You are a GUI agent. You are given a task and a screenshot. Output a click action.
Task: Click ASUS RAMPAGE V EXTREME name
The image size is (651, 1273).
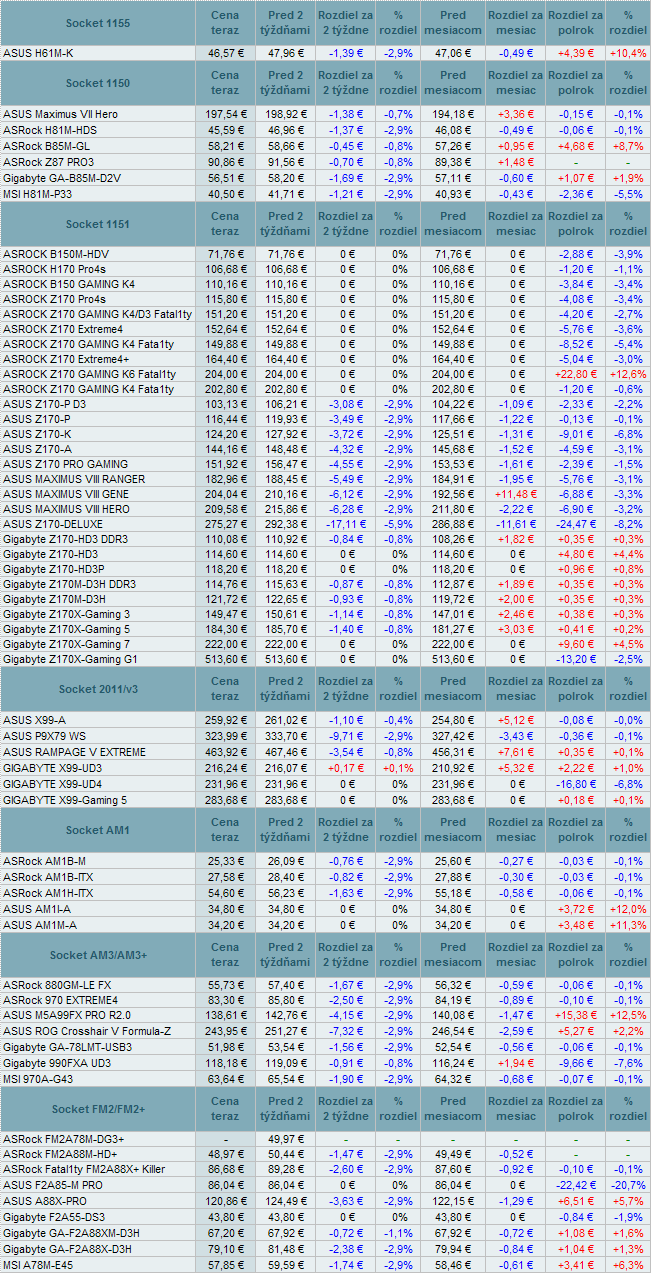[74, 751]
